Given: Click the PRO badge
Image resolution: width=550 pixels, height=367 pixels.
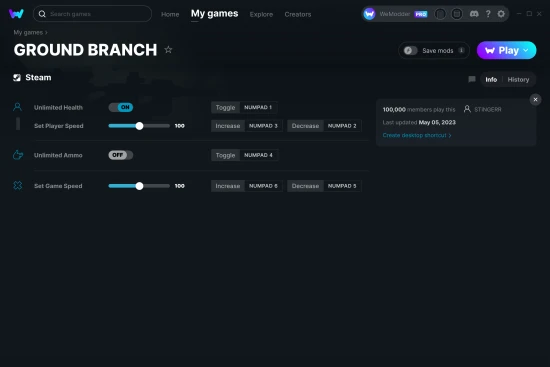Looking at the screenshot, I should [x=421, y=14].
